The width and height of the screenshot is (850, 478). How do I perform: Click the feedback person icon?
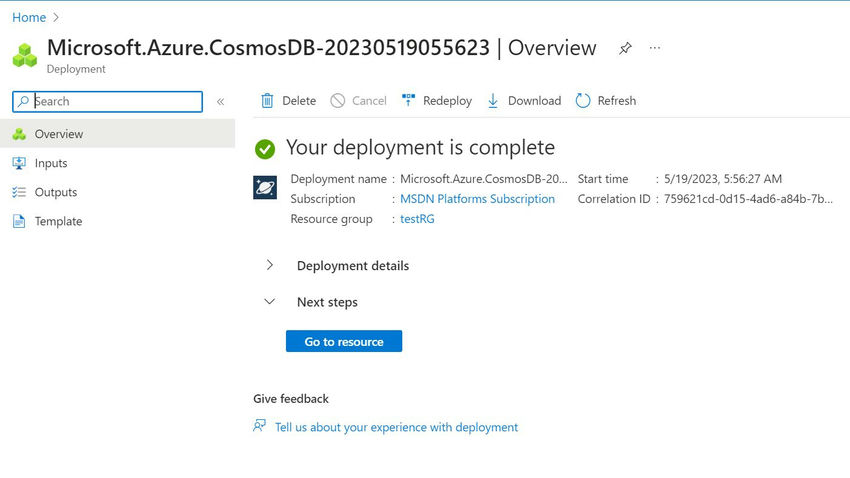pyautogui.click(x=260, y=426)
